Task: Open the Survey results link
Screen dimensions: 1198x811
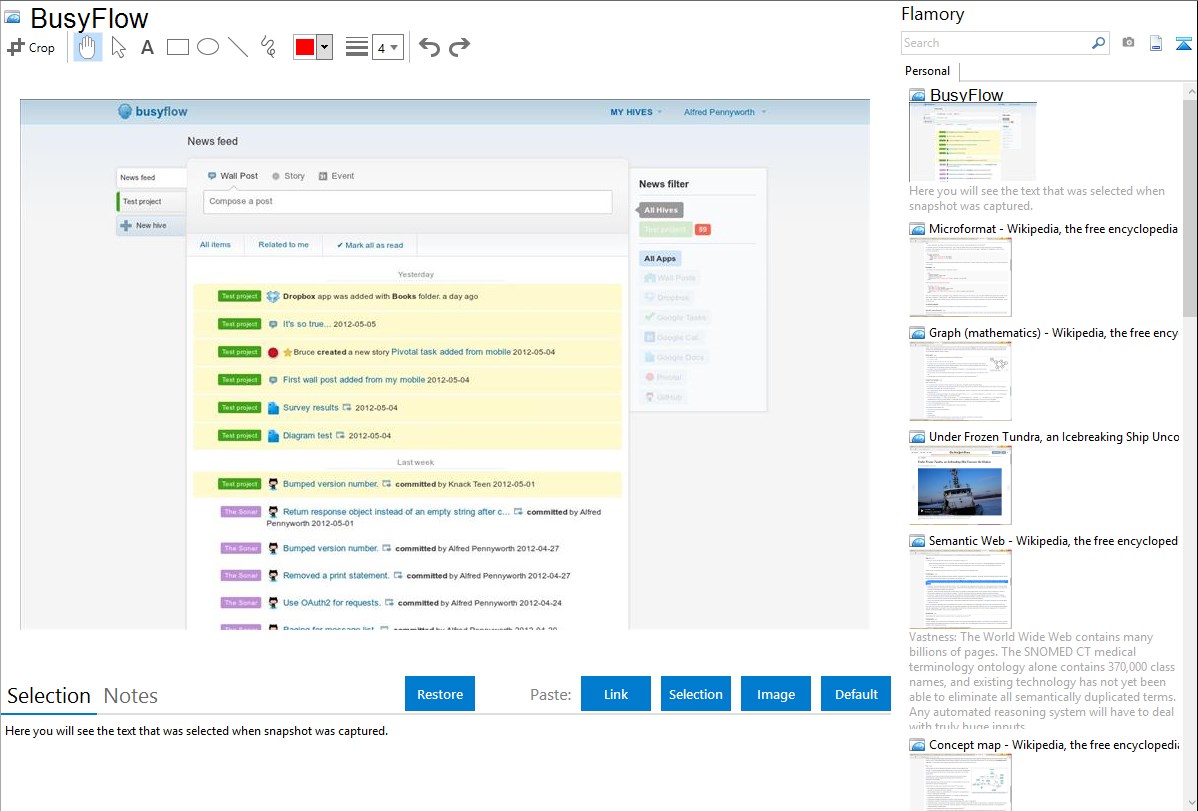Action: (310, 407)
